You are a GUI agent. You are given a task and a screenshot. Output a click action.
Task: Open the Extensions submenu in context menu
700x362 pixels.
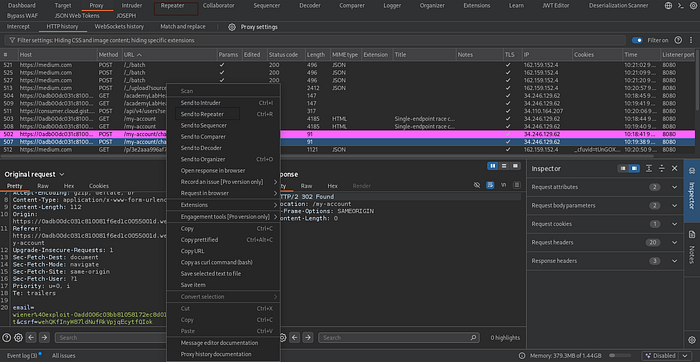pyautogui.click(x=223, y=205)
